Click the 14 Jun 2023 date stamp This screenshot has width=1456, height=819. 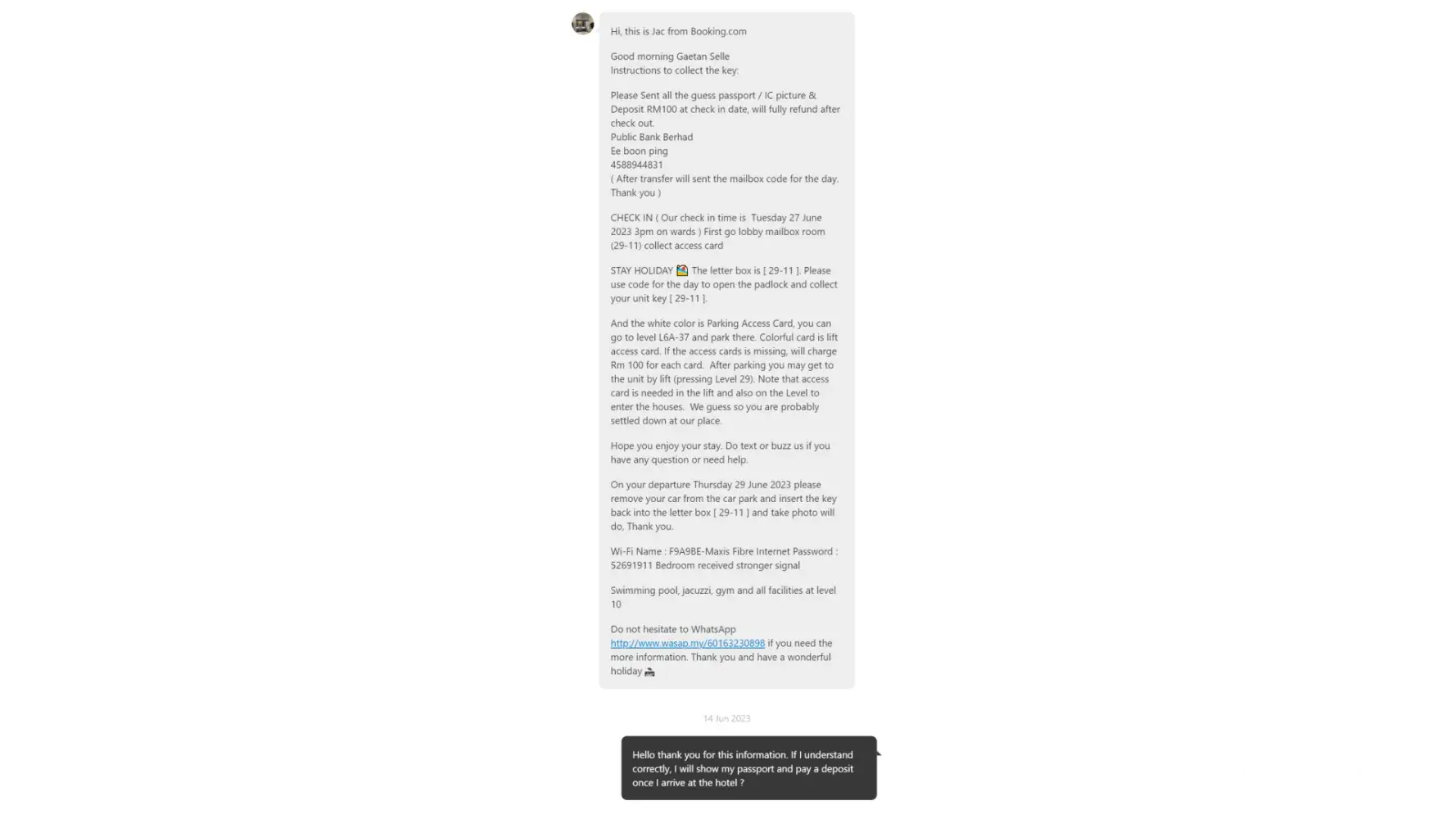point(726,718)
